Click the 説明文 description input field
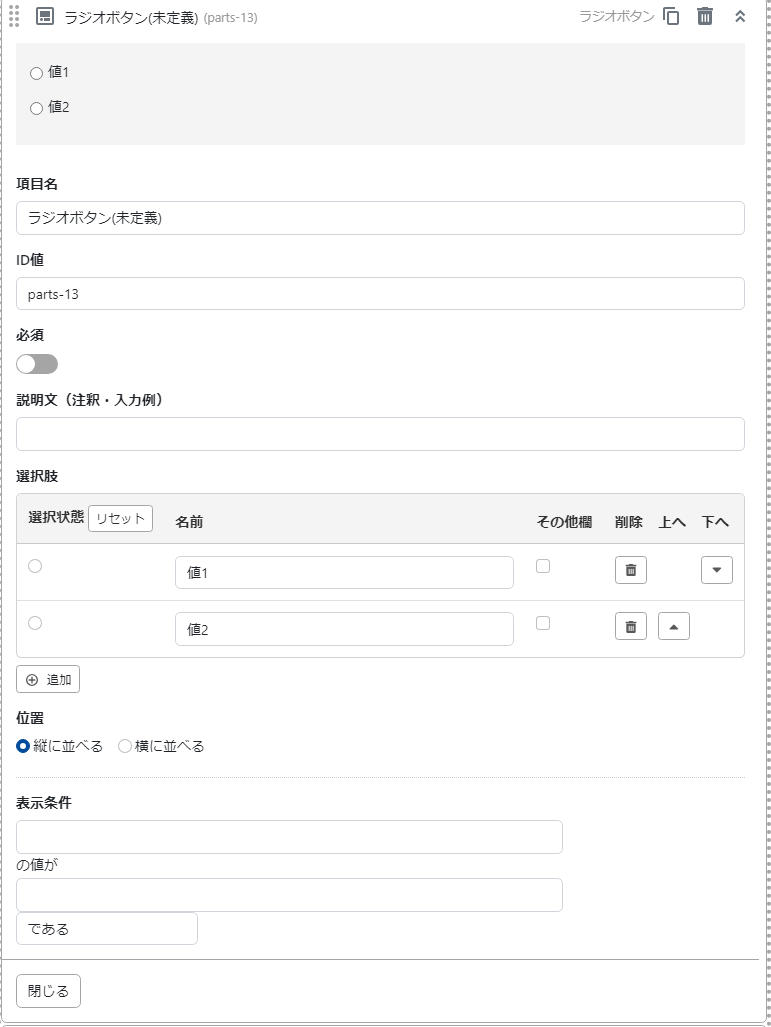771x1027 pixels. [x=380, y=433]
